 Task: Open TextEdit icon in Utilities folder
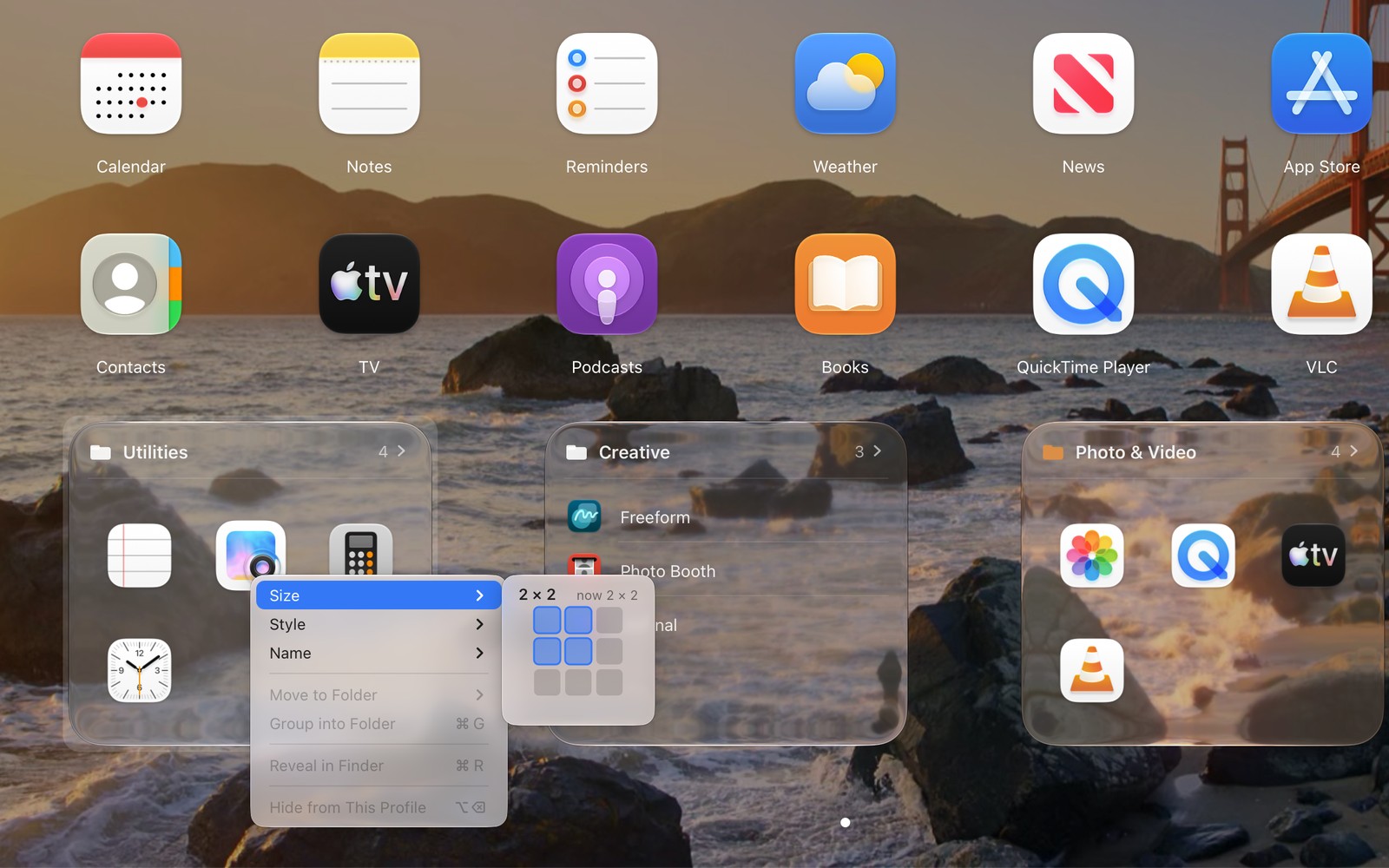(x=140, y=556)
